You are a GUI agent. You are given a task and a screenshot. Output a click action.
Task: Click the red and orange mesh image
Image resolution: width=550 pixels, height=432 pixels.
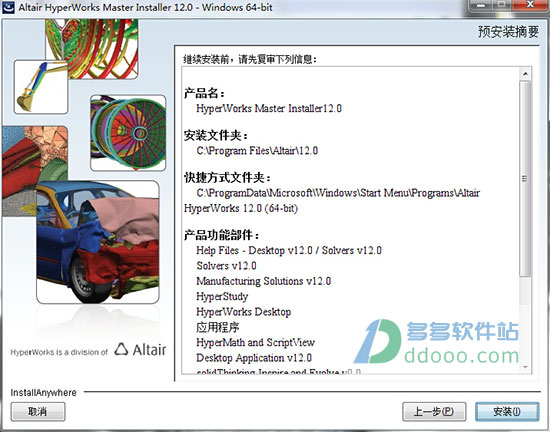(x=35, y=171)
